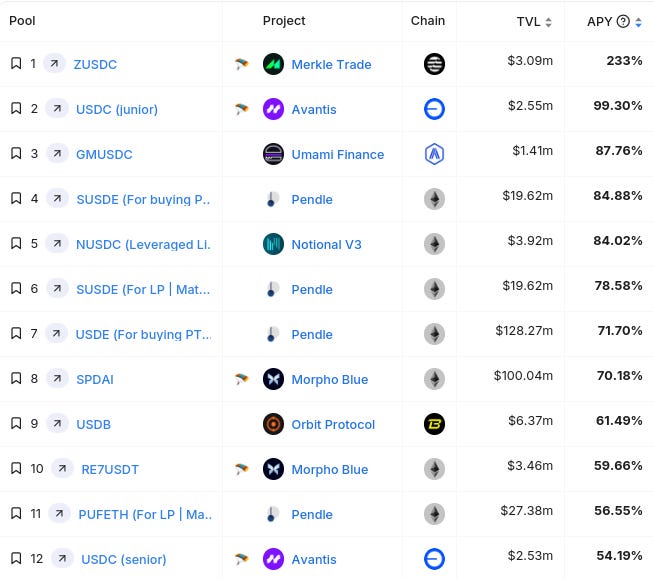Click the Base chain icon in USDC (junior) row
The width and height of the screenshot is (654, 579).
(434, 109)
